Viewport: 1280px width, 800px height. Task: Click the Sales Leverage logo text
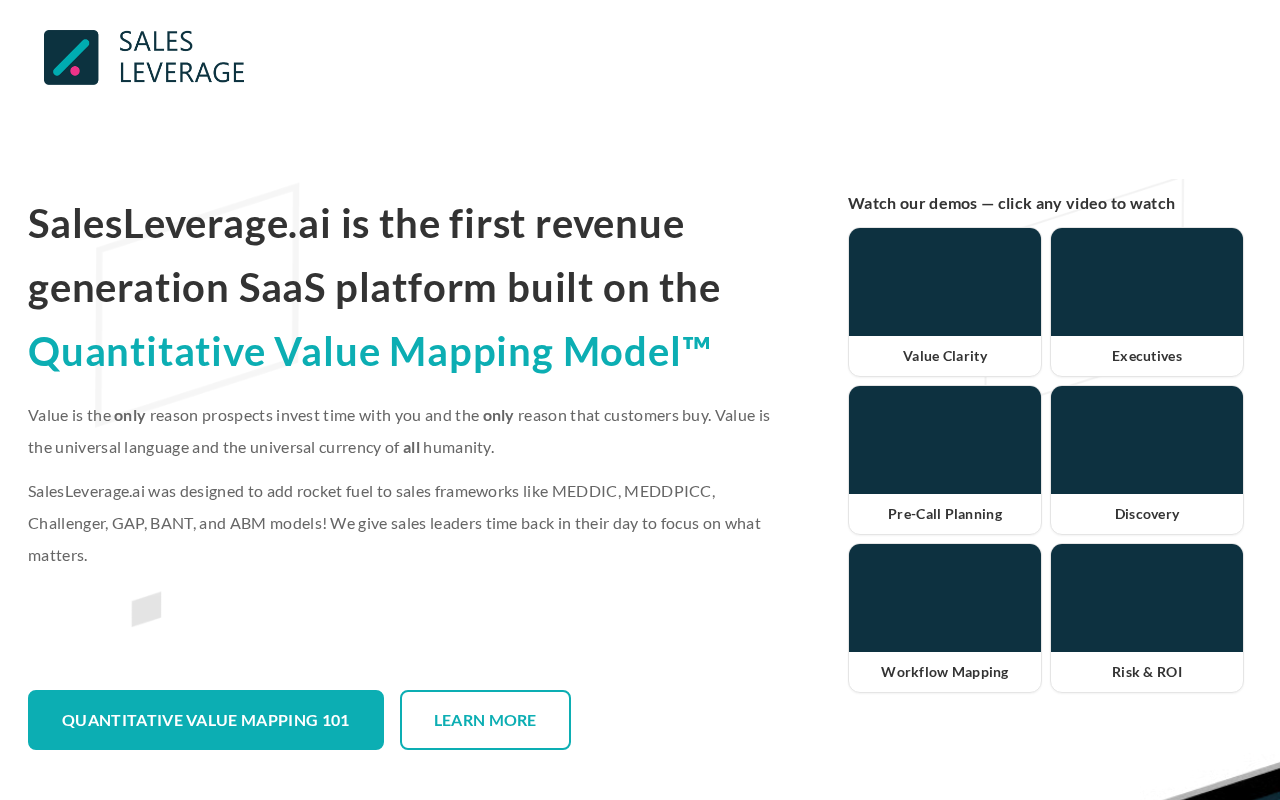[181, 57]
